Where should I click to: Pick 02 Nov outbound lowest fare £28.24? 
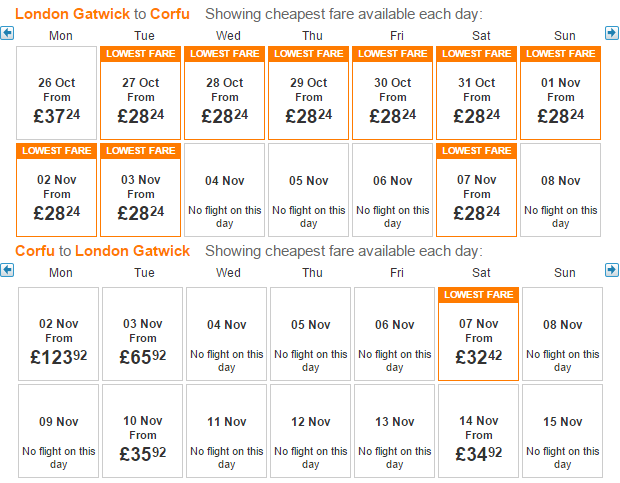(x=57, y=190)
